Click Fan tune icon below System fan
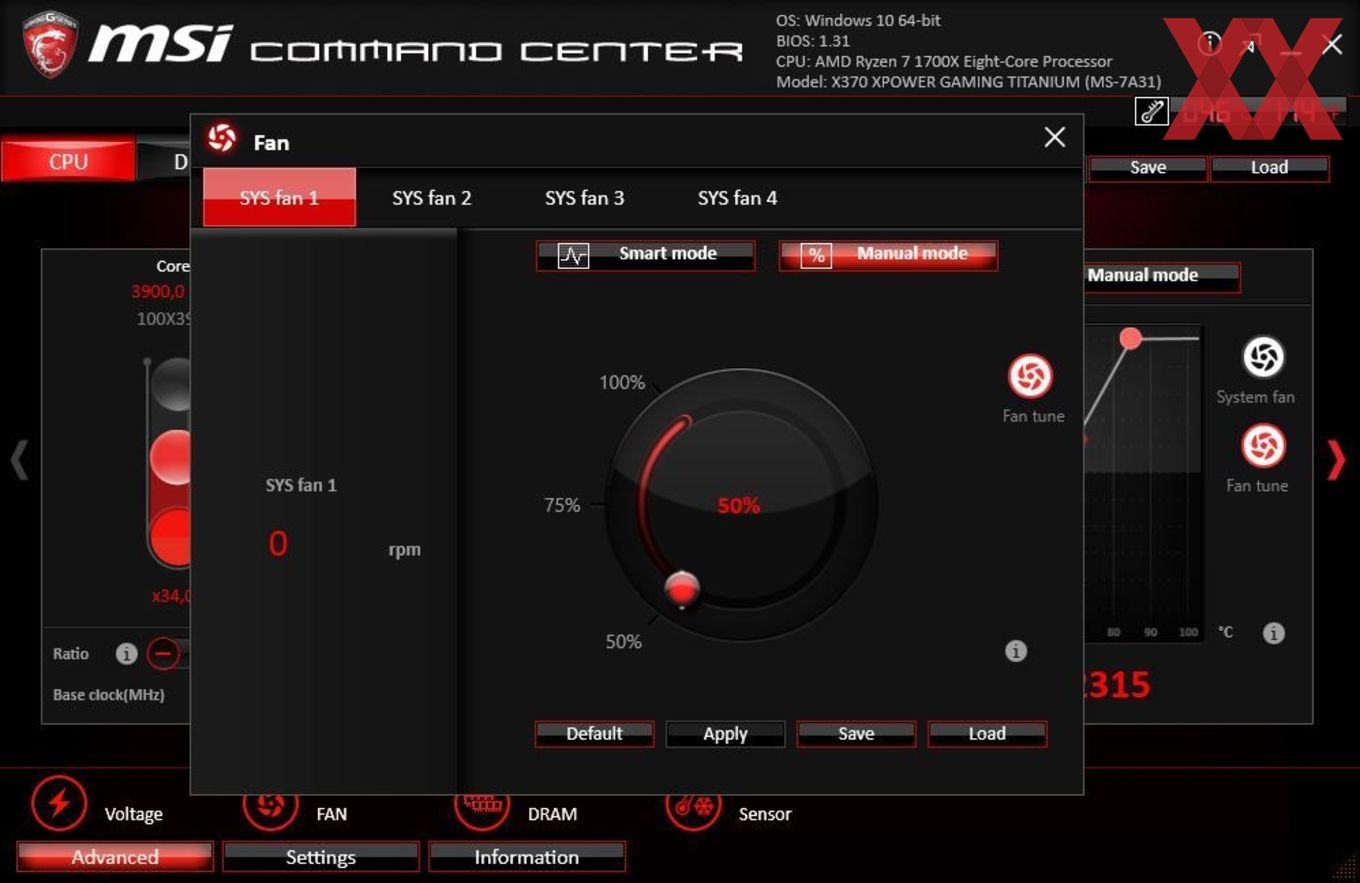This screenshot has width=1360, height=883. point(1263,446)
